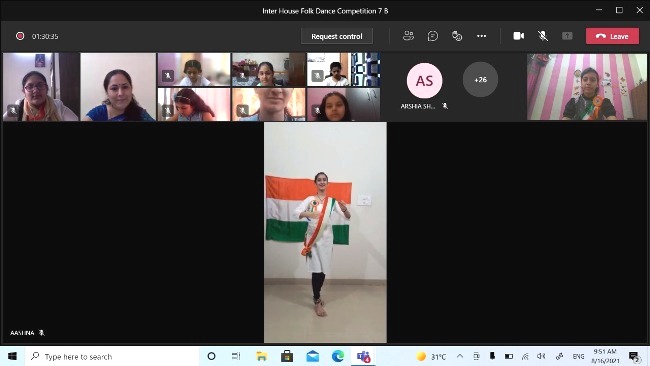650x366 pixels.
Task: Leave the meeting with the red Leave button
Action: 612,36
